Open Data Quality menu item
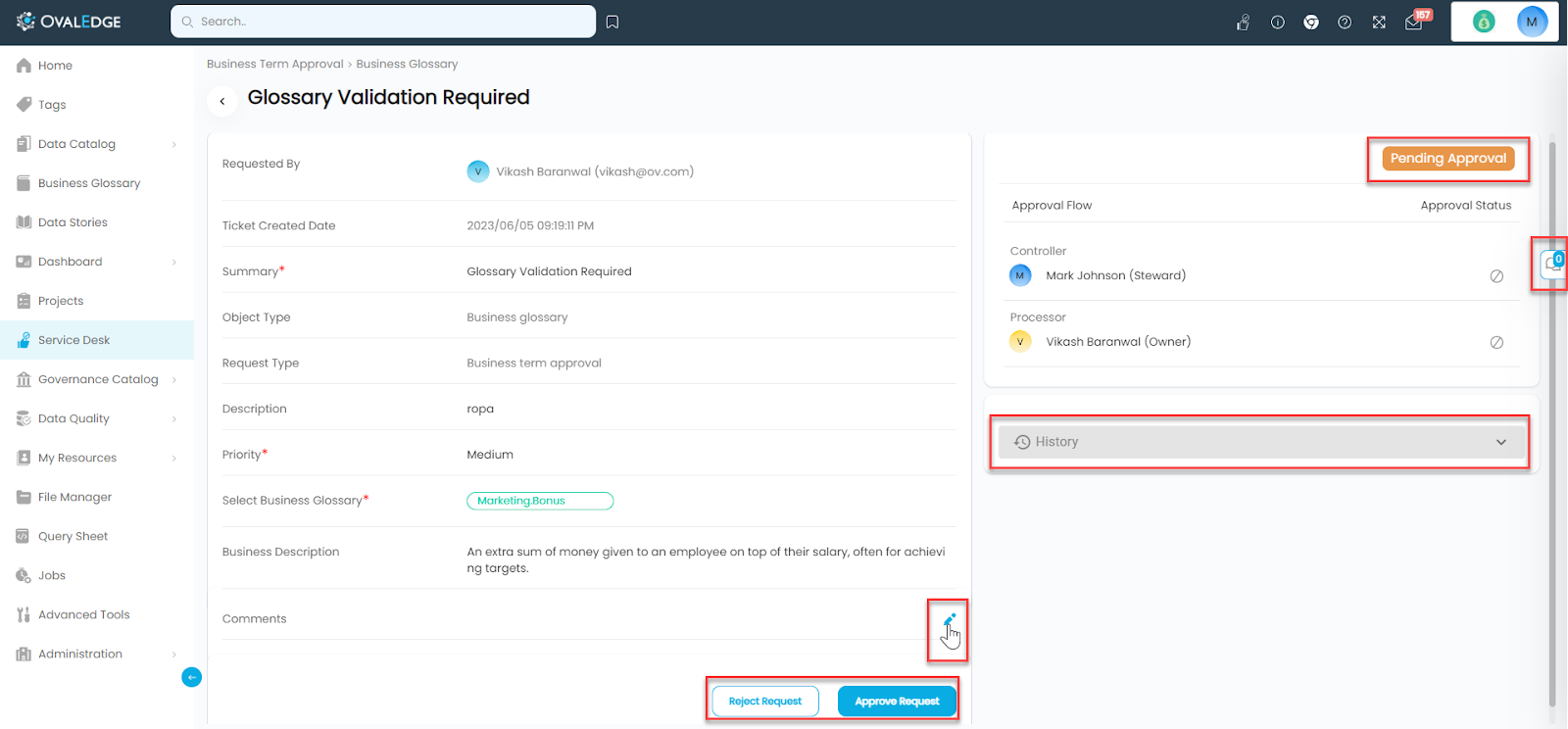 click(97, 418)
